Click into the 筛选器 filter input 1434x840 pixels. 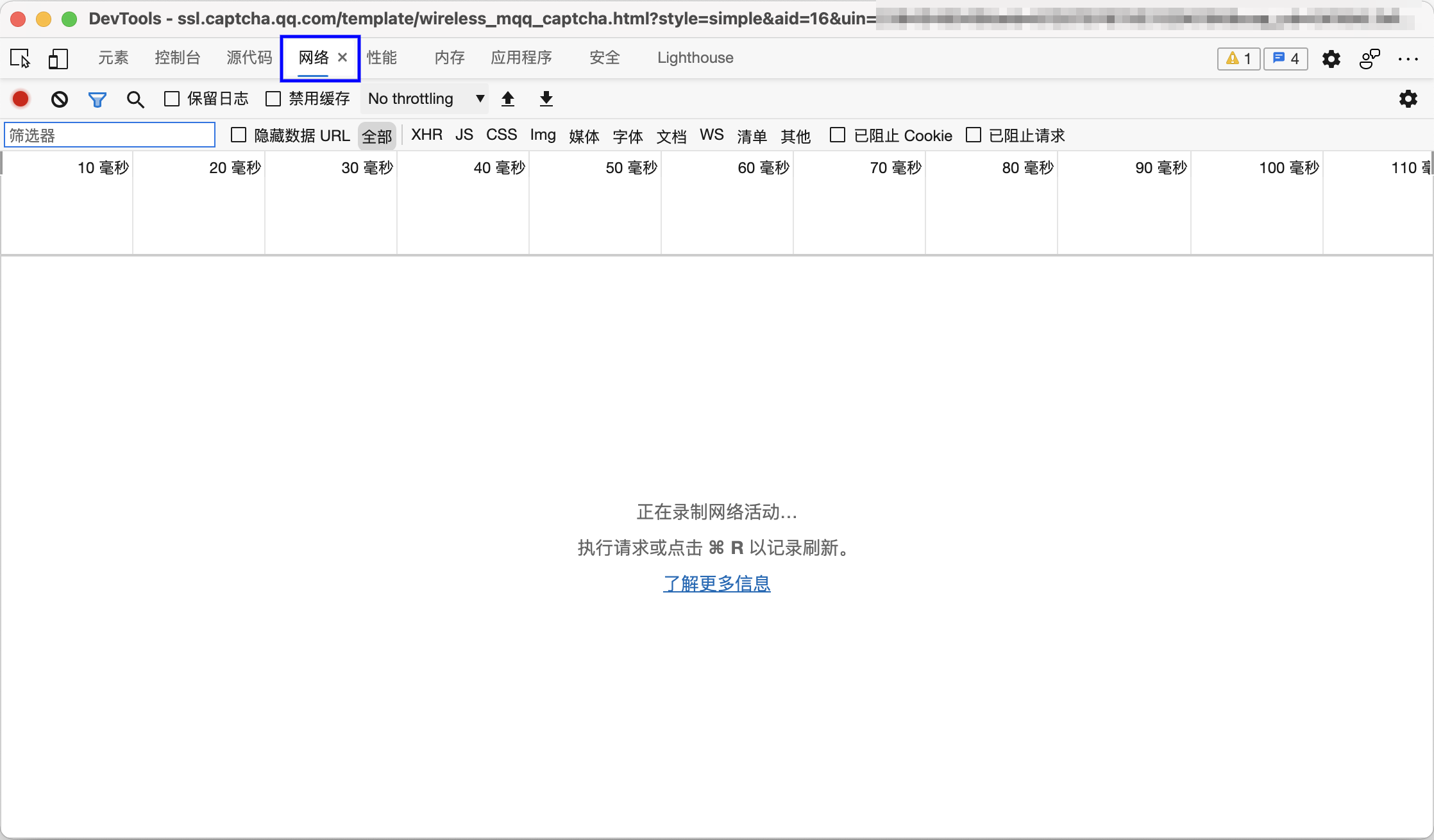(110, 135)
